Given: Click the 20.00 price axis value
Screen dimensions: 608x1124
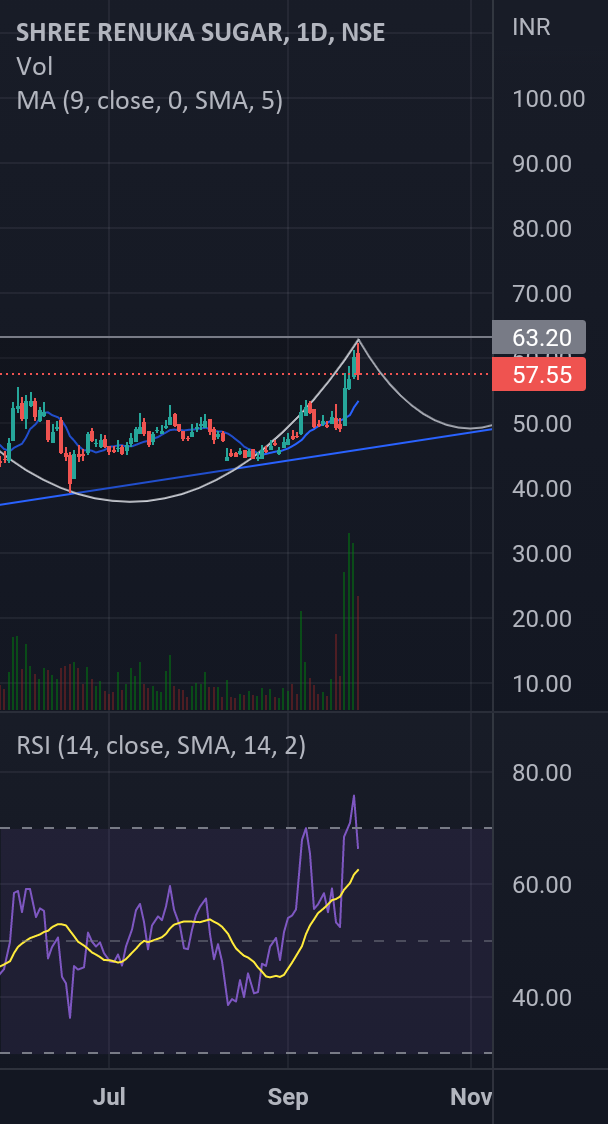Looking at the screenshot, I should coord(542,619).
